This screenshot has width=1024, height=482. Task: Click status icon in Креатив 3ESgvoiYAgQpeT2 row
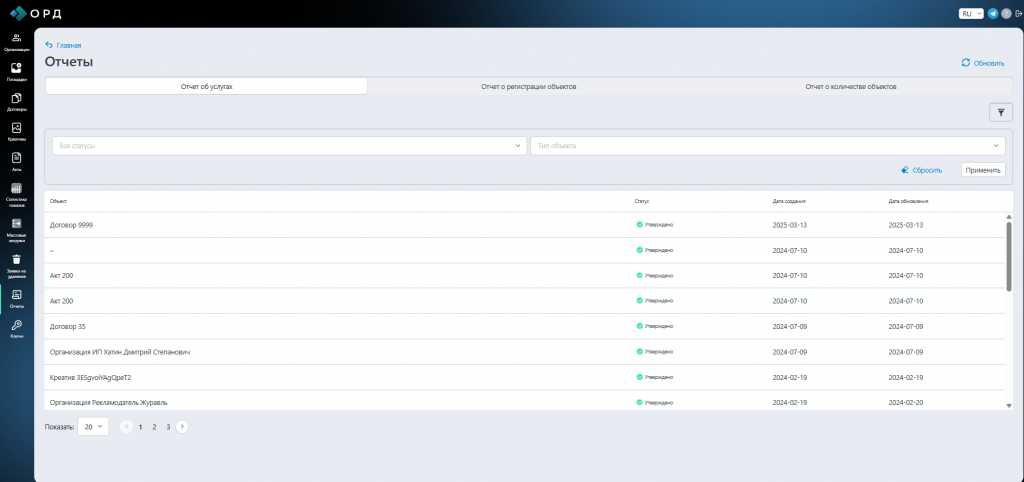pyautogui.click(x=639, y=377)
